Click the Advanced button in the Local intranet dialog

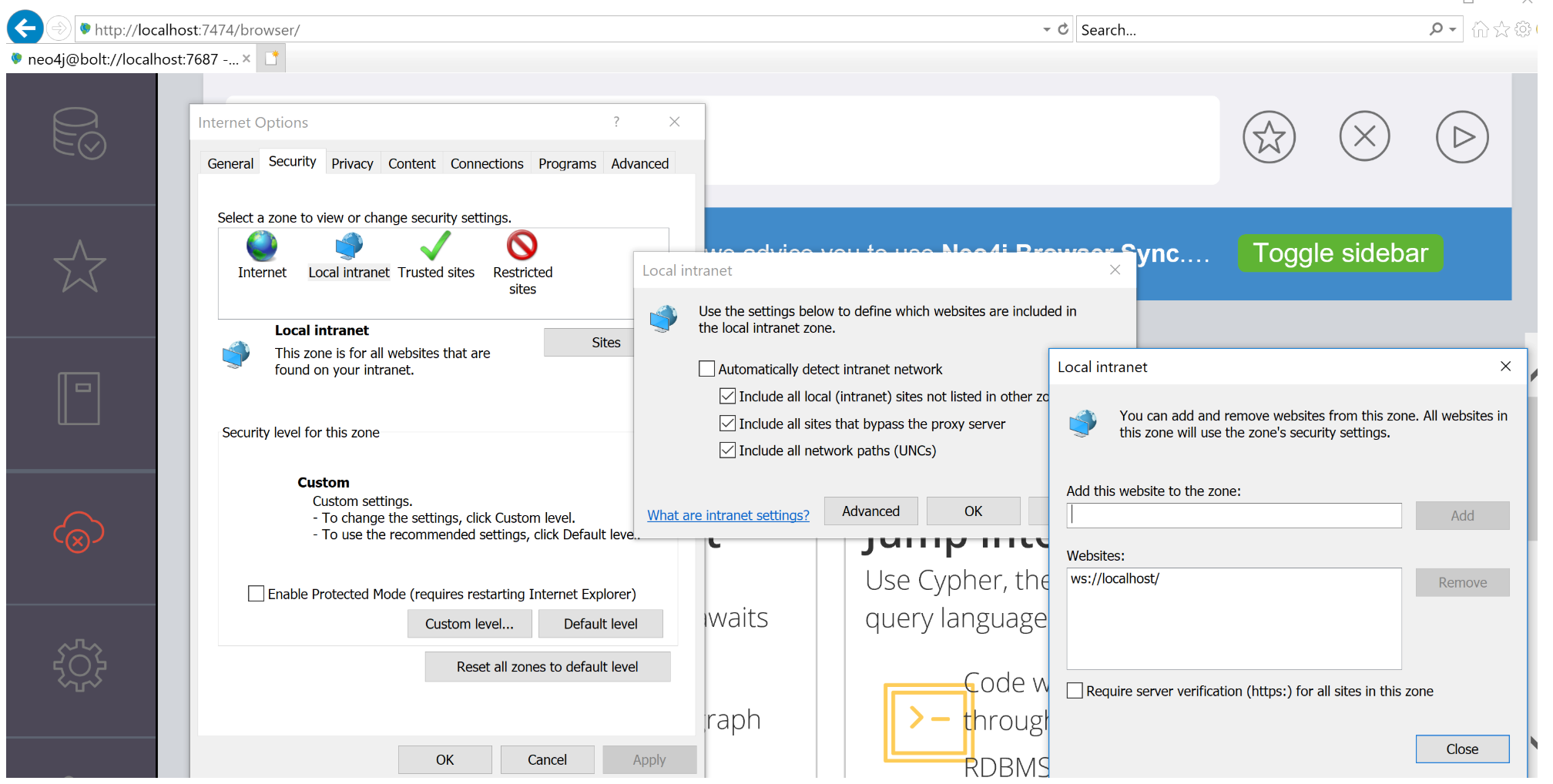tap(870, 511)
